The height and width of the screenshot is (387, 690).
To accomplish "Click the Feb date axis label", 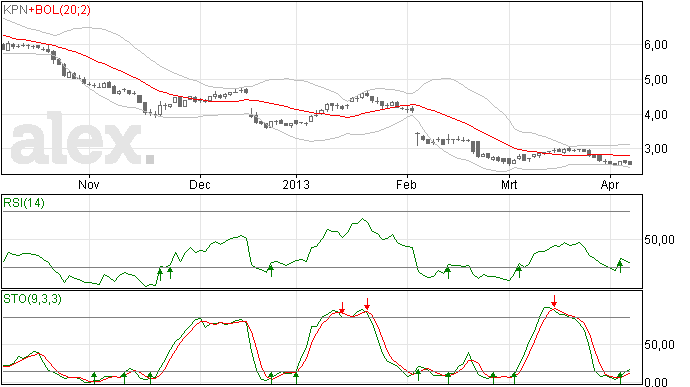I will coord(406,184).
